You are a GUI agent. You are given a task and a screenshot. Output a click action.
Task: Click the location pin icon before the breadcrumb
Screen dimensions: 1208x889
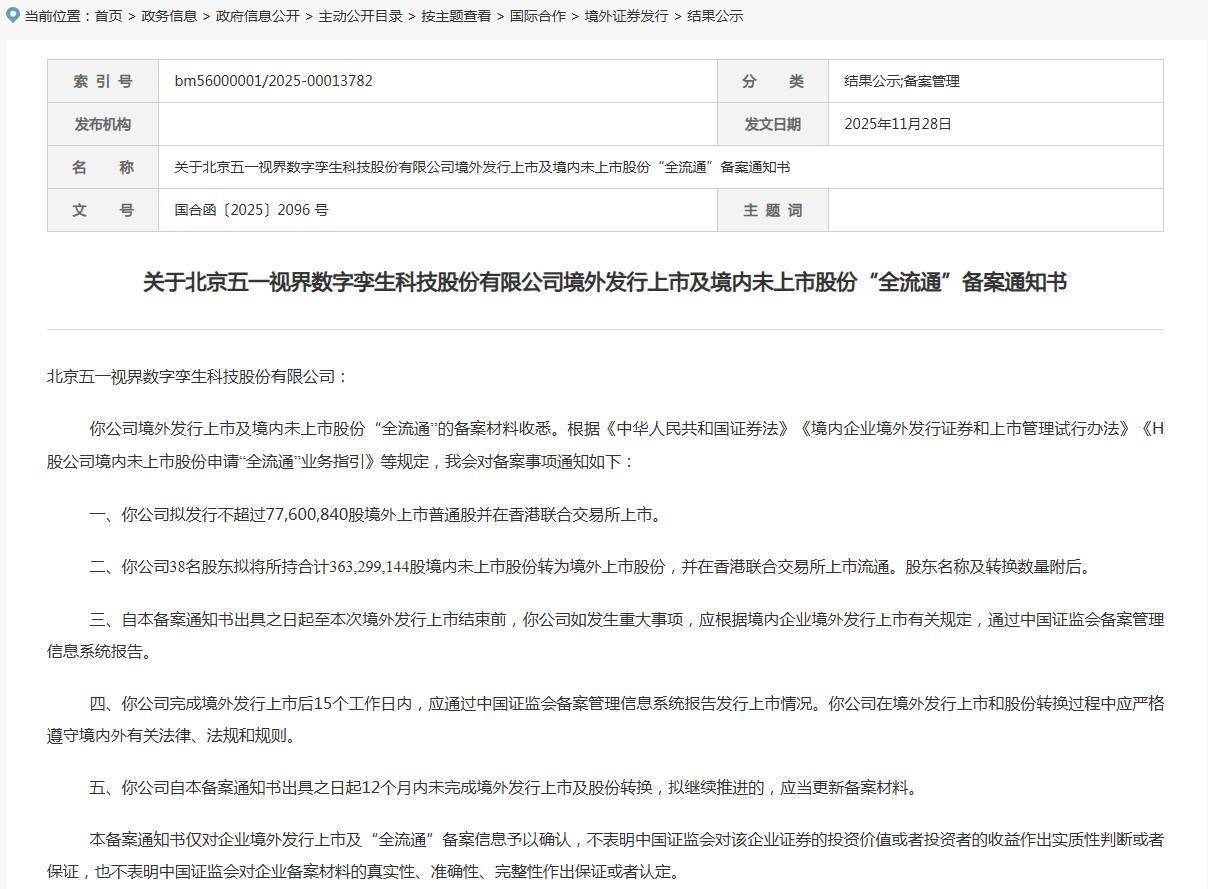[x=13, y=15]
